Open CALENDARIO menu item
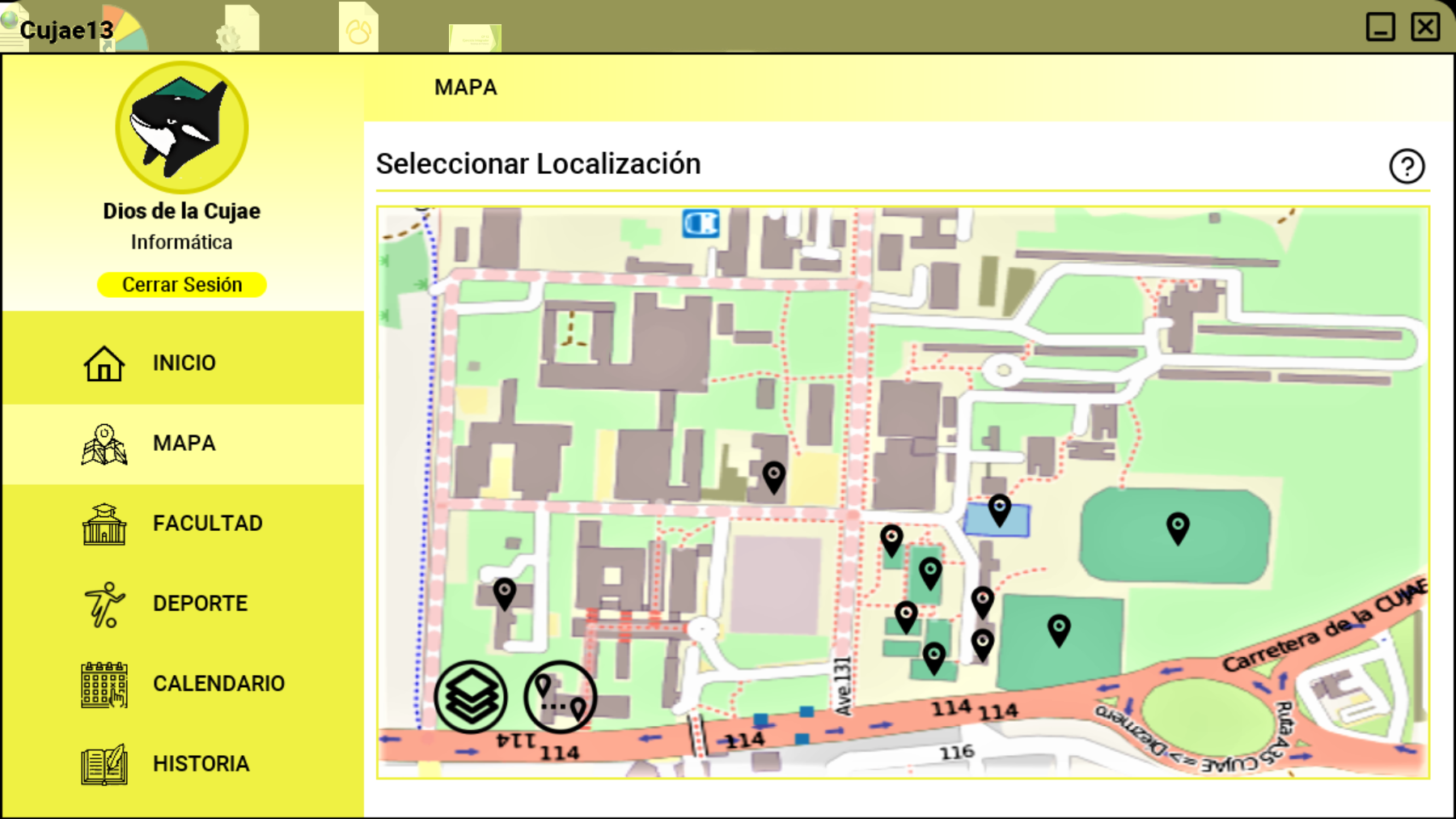This screenshot has height=819, width=1456. pos(183,684)
